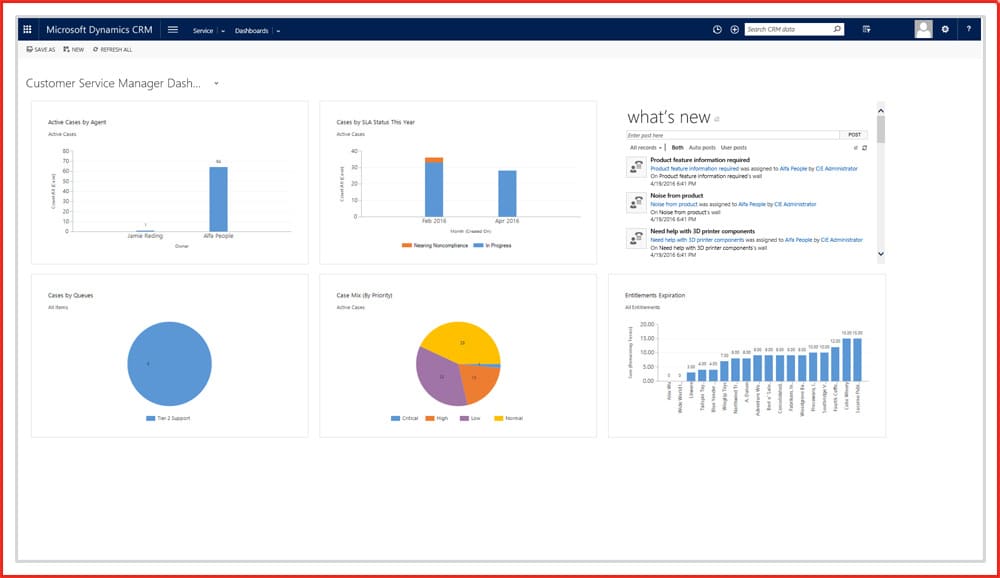
Task: Click Save As in the command bar
Action: [41, 49]
